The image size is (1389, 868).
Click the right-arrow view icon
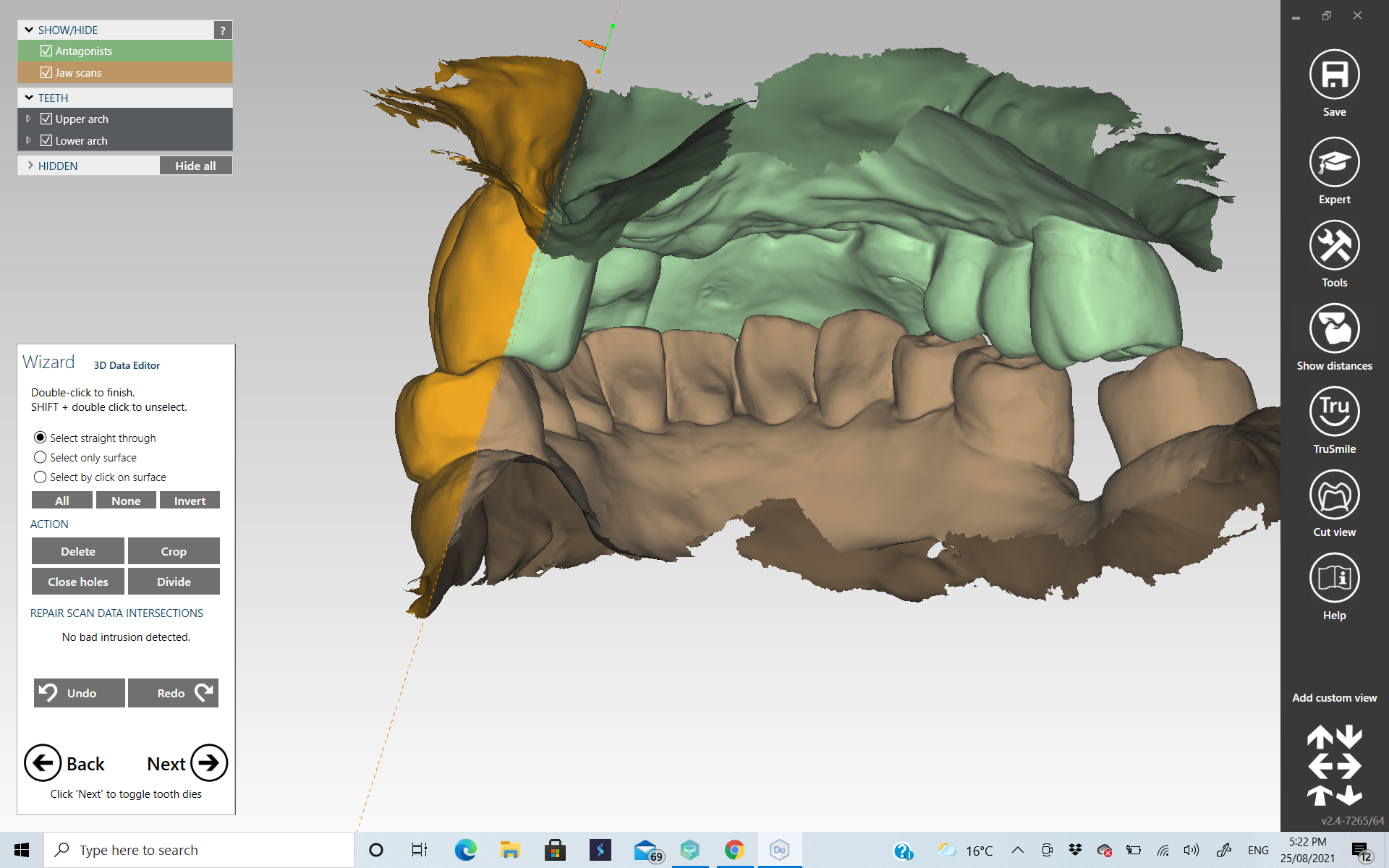1349,766
